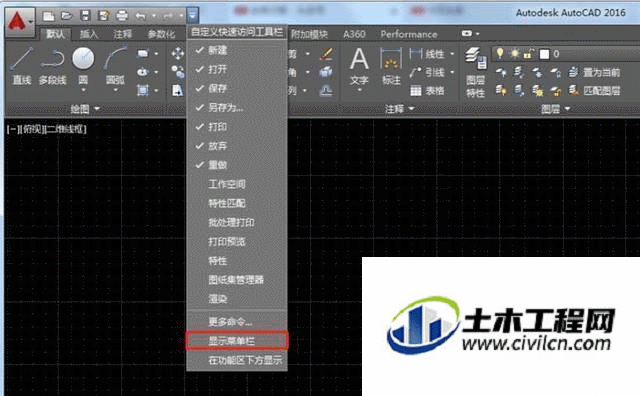Choose 图纸集管理器 from the customize menu
Image resolution: width=640 pixels, height=396 pixels.
click(x=237, y=280)
